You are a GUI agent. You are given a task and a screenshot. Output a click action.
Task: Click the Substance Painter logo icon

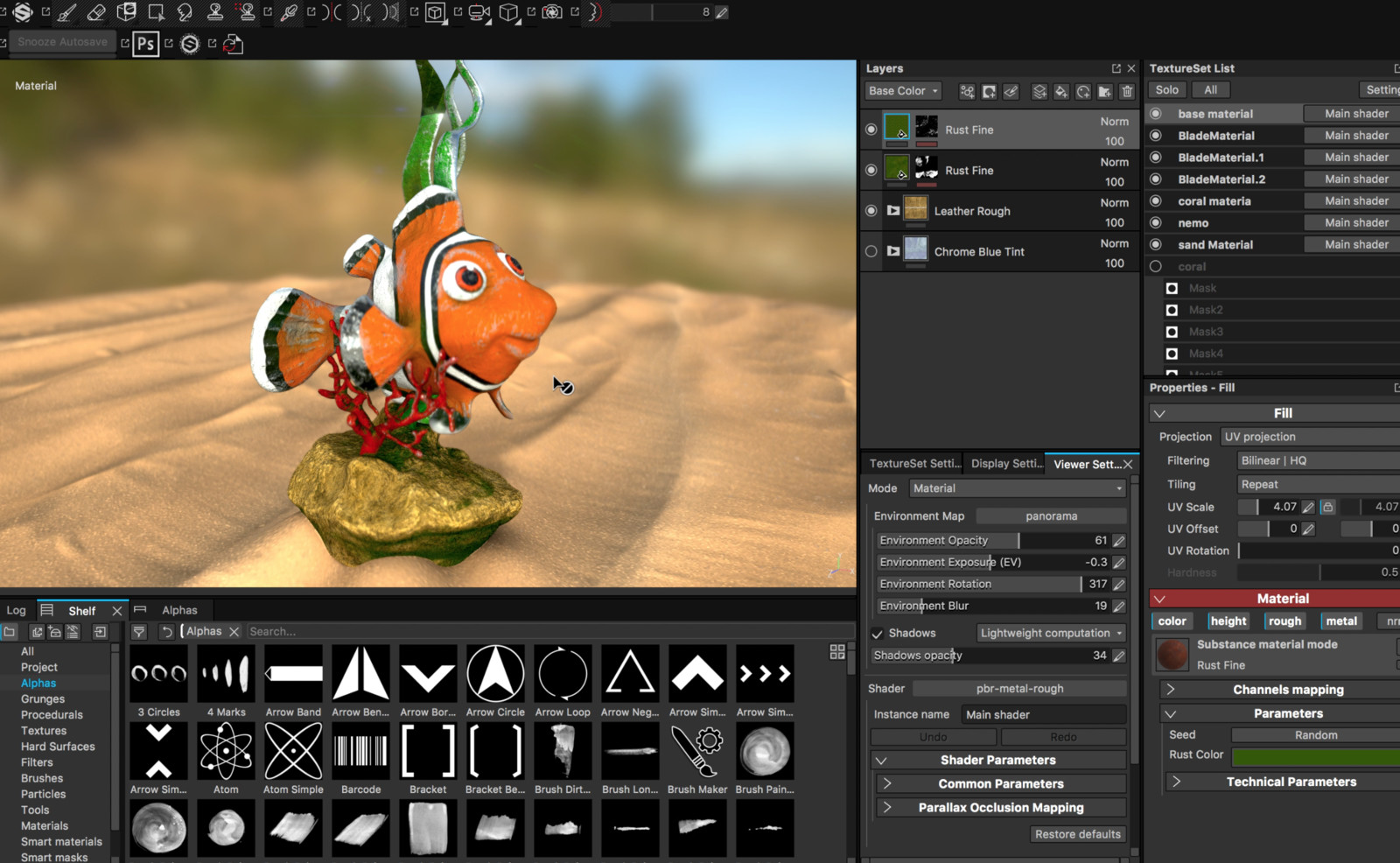pos(23,12)
